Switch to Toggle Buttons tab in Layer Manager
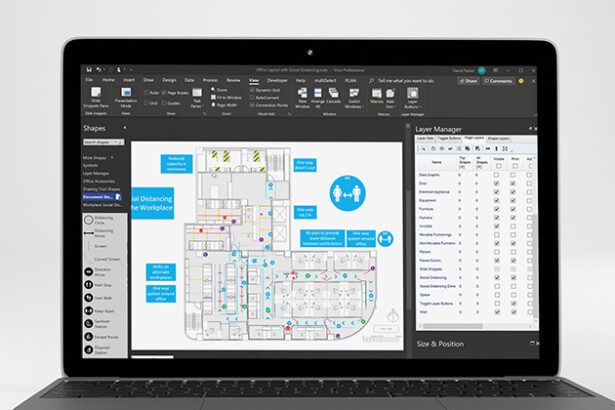Image resolution: width=615 pixels, height=410 pixels. tap(449, 138)
